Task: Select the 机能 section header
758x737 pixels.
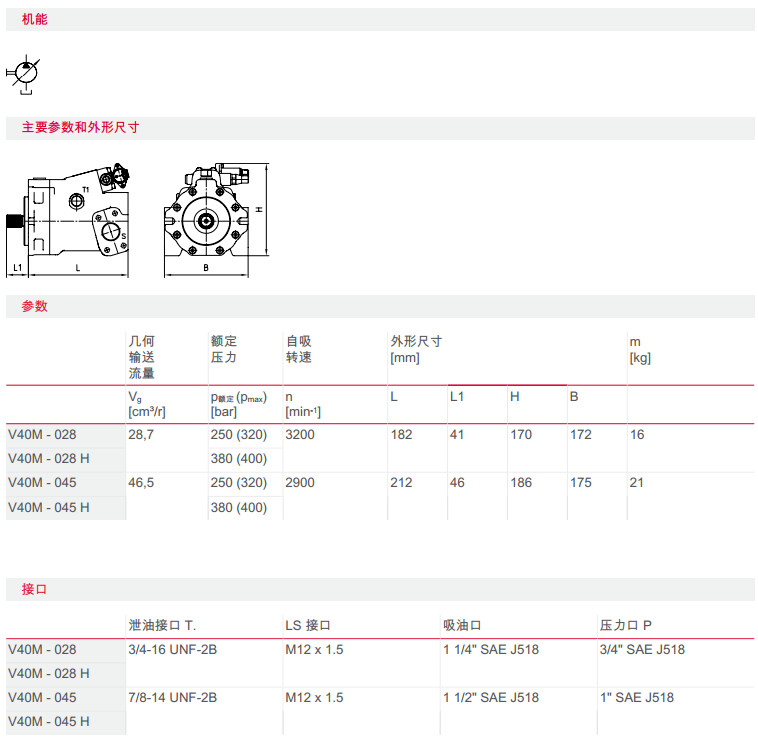Action: (35, 19)
